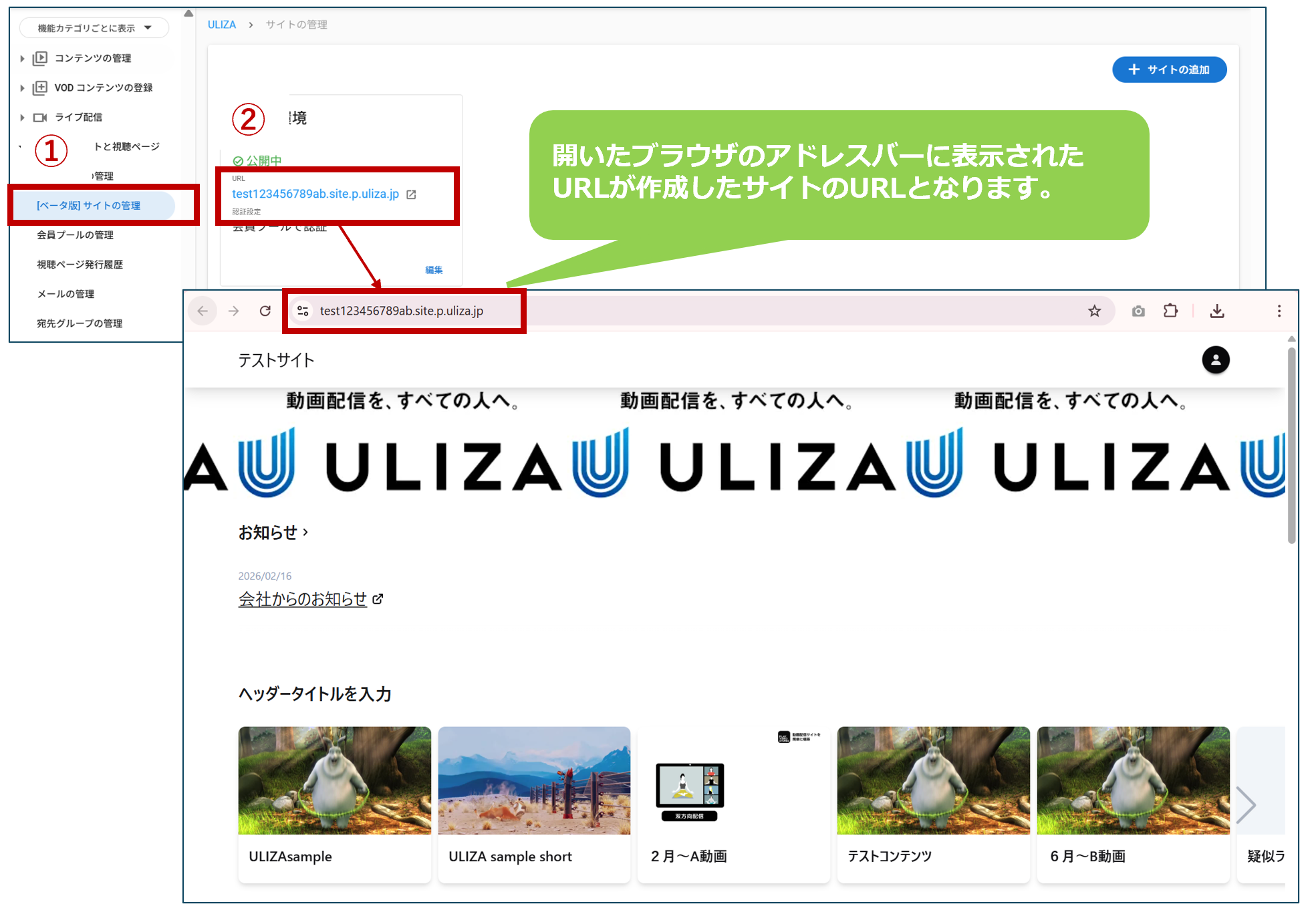
Task: Click the external link icon beside site URL
Action: pyautogui.click(x=412, y=194)
